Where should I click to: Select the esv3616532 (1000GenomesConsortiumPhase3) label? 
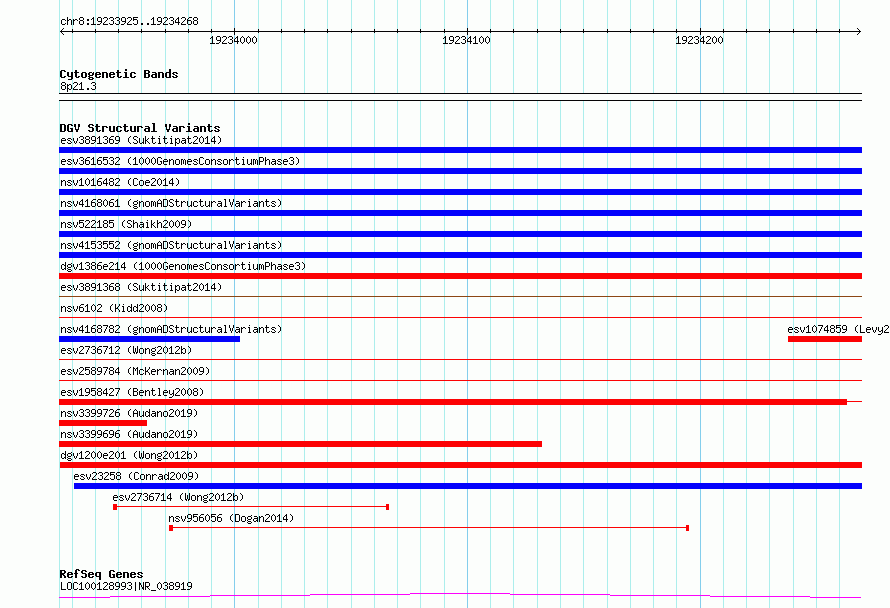pyautogui.click(x=180, y=161)
